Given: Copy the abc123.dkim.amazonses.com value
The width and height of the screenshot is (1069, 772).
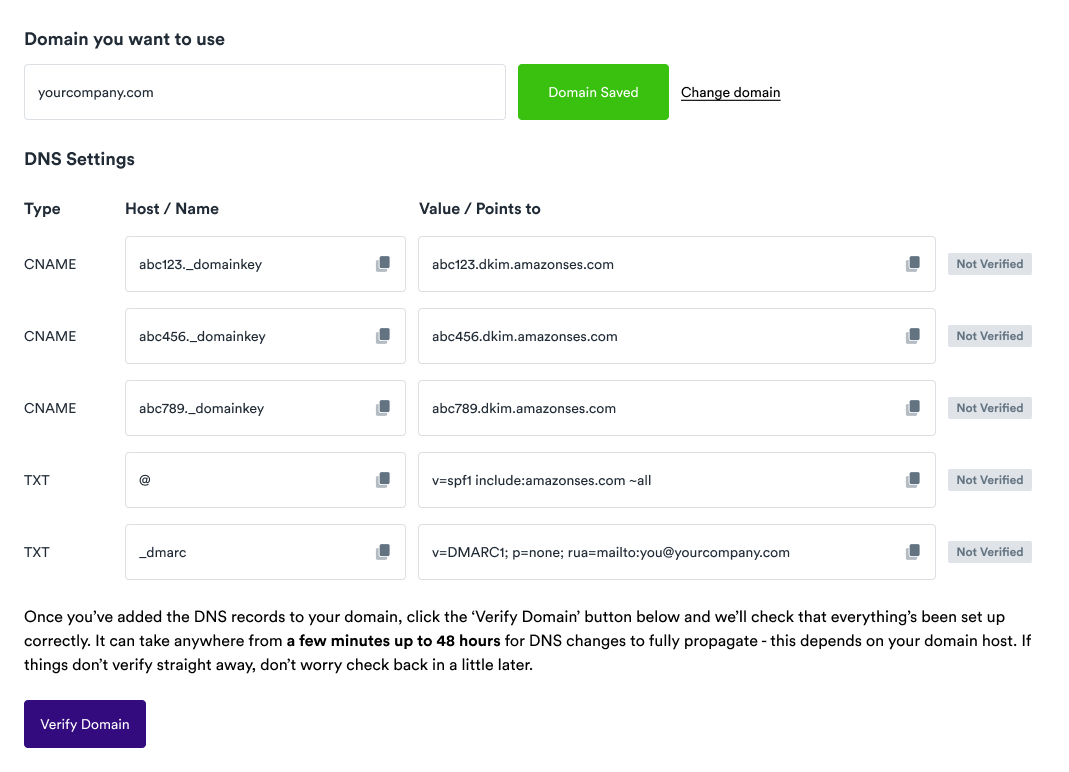Looking at the screenshot, I should point(912,264).
